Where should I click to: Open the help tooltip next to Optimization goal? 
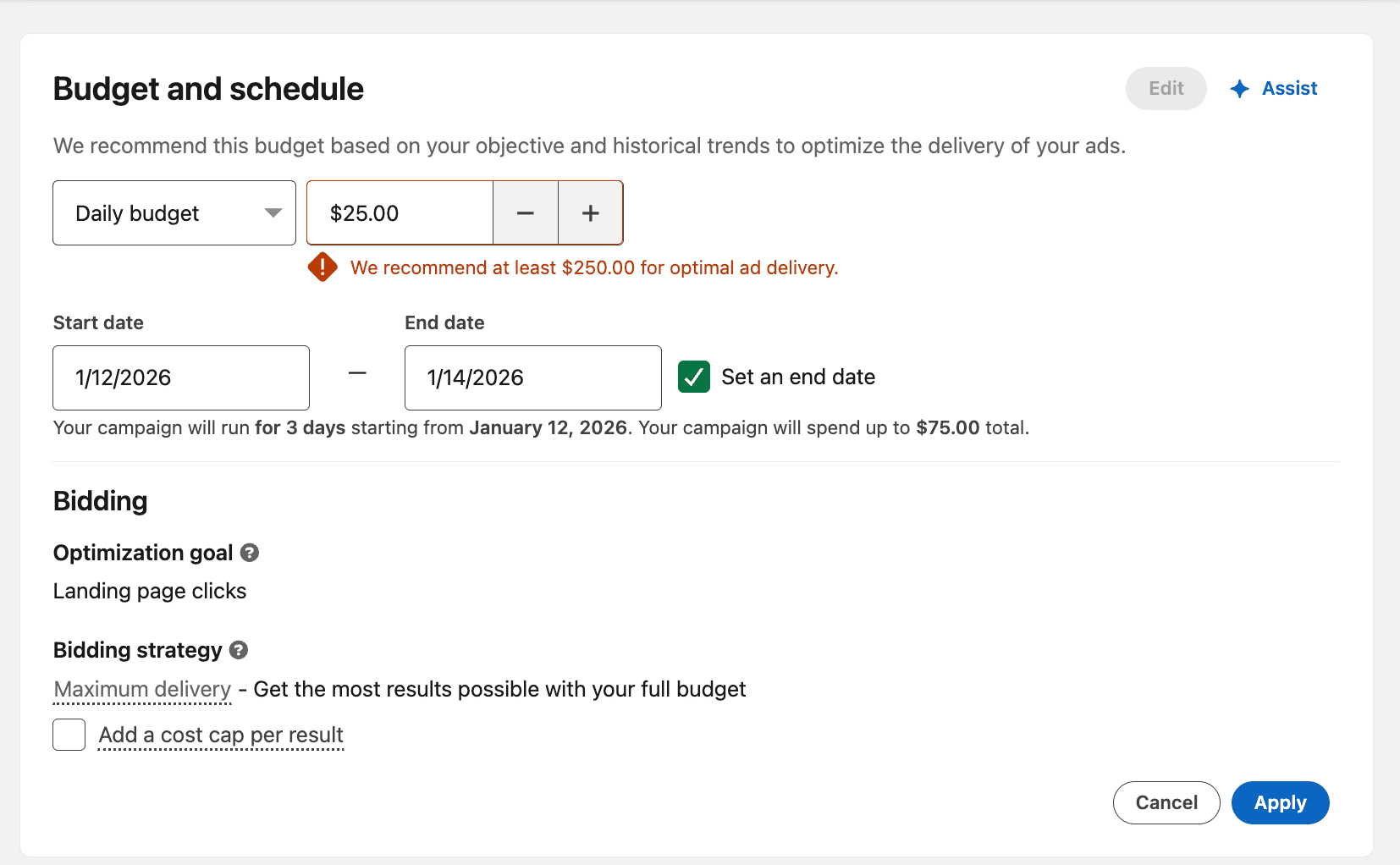(250, 553)
